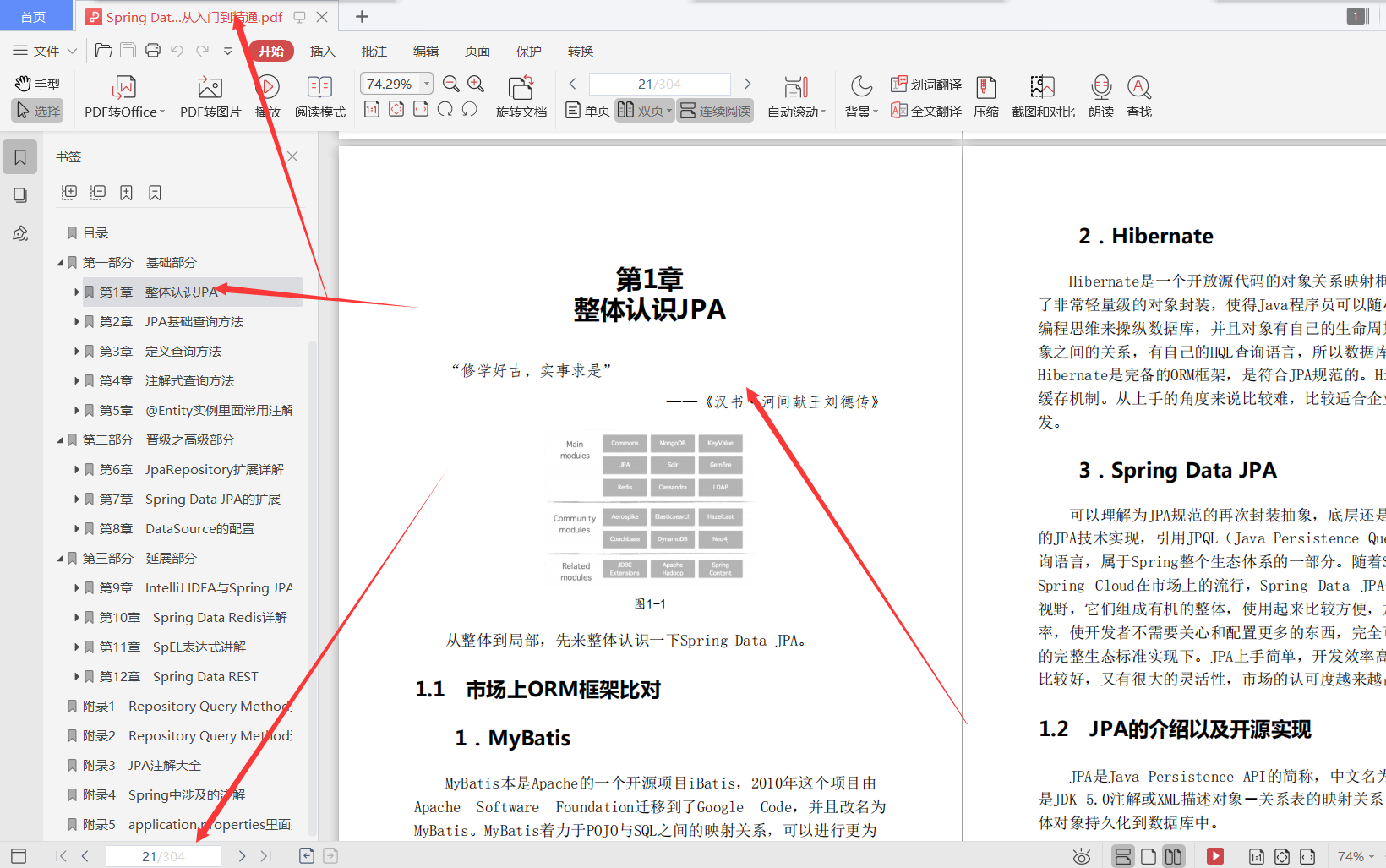Image resolution: width=1386 pixels, height=868 pixels.
Task: Expand 第3章 定义查询方法 bookmark
Action: point(77,352)
